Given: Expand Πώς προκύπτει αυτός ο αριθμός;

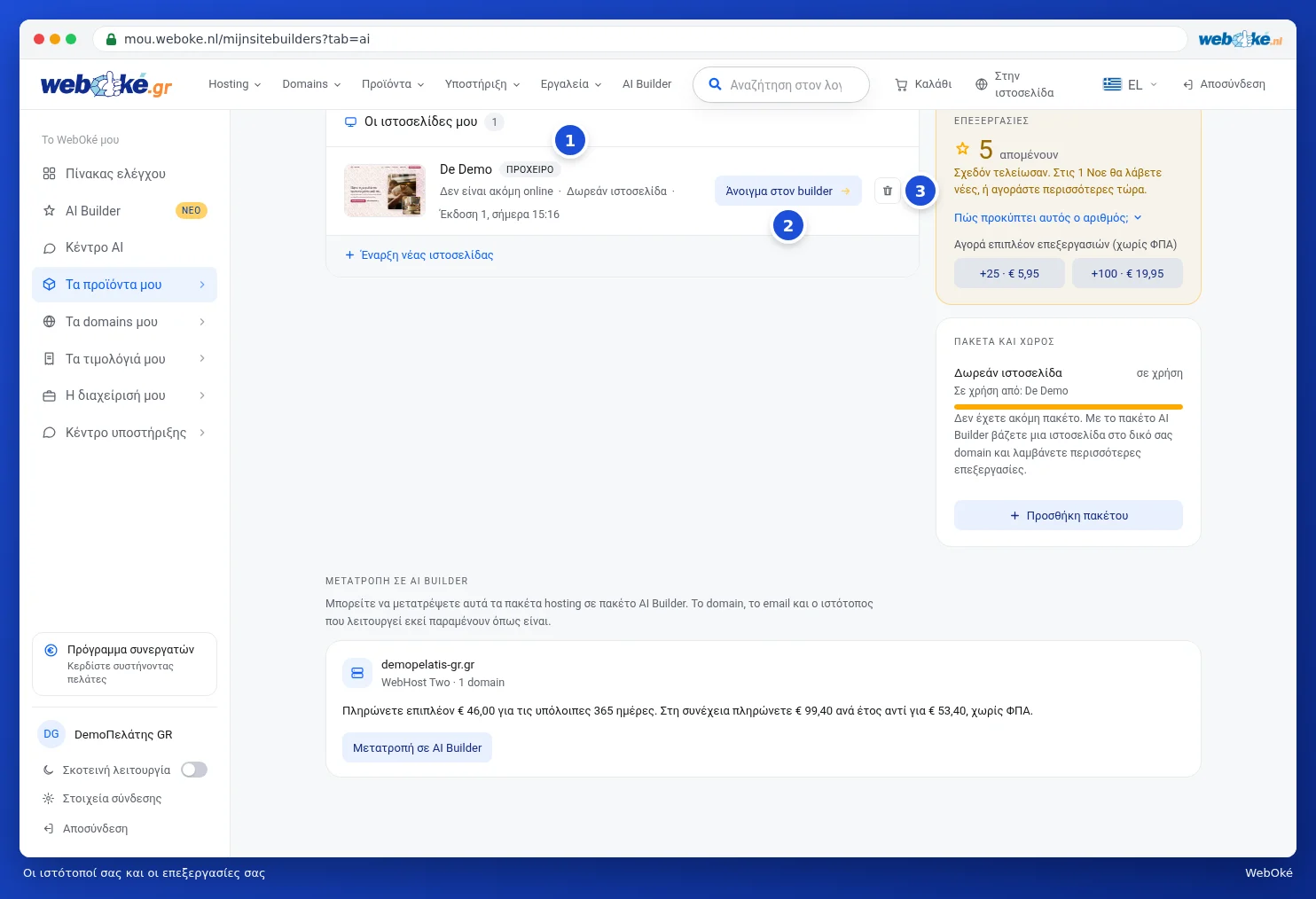Looking at the screenshot, I should [x=1048, y=218].
